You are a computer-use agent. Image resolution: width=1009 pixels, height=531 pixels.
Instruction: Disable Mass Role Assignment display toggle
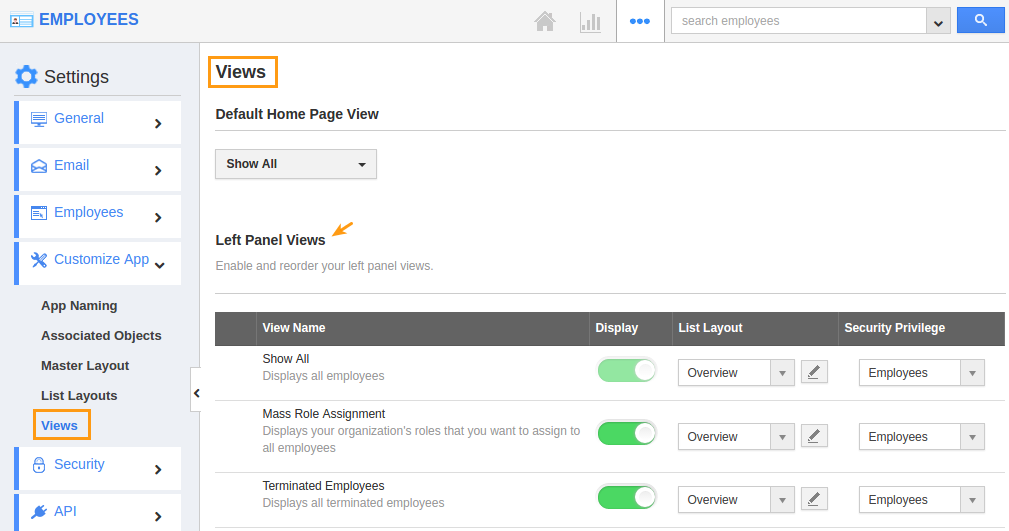click(x=627, y=434)
